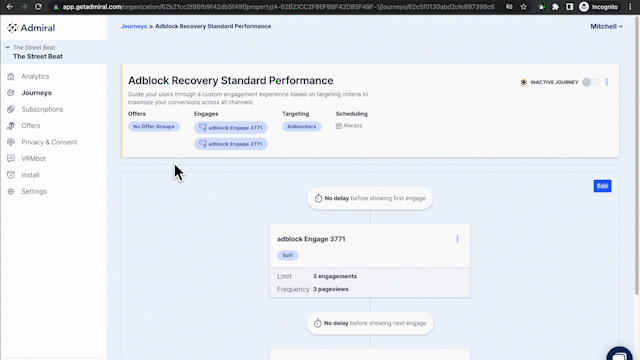640x360 pixels.
Task: Click the page vertical scrollbar
Action: click(637, 155)
